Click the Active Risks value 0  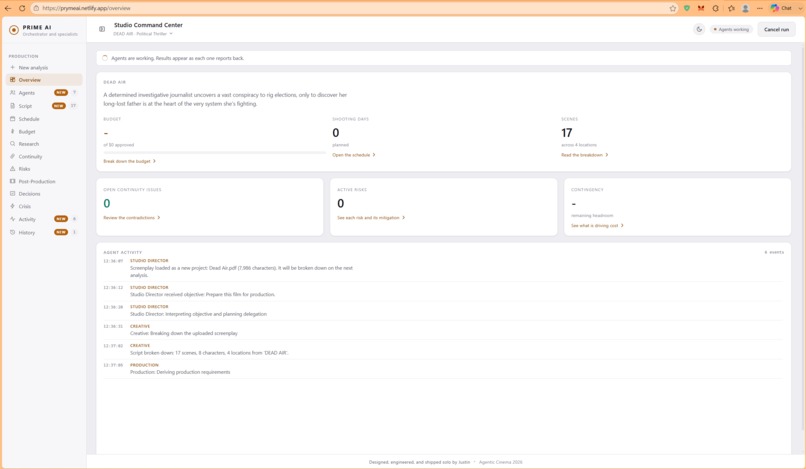point(340,204)
